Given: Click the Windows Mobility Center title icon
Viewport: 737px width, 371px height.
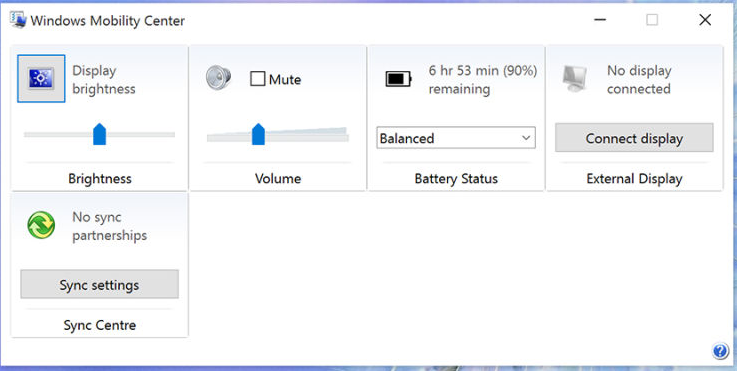Looking at the screenshot, I should 18,20.
